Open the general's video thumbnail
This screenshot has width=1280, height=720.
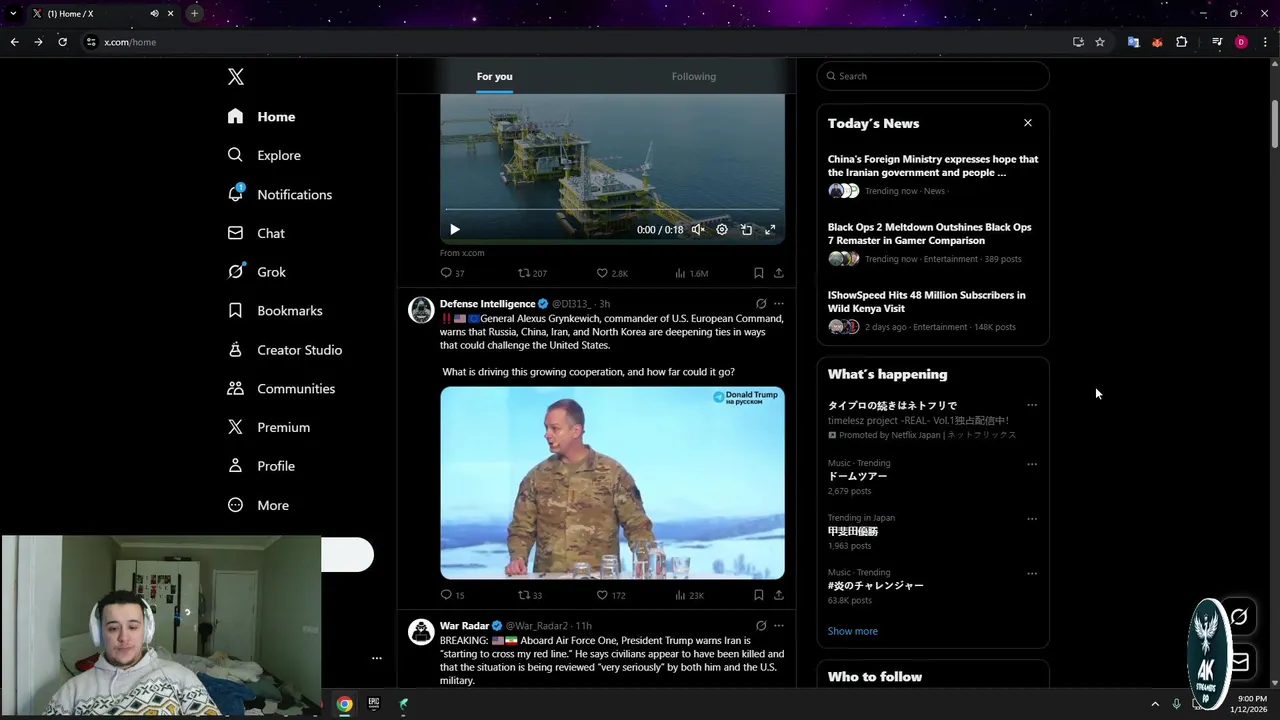point(612,483)
